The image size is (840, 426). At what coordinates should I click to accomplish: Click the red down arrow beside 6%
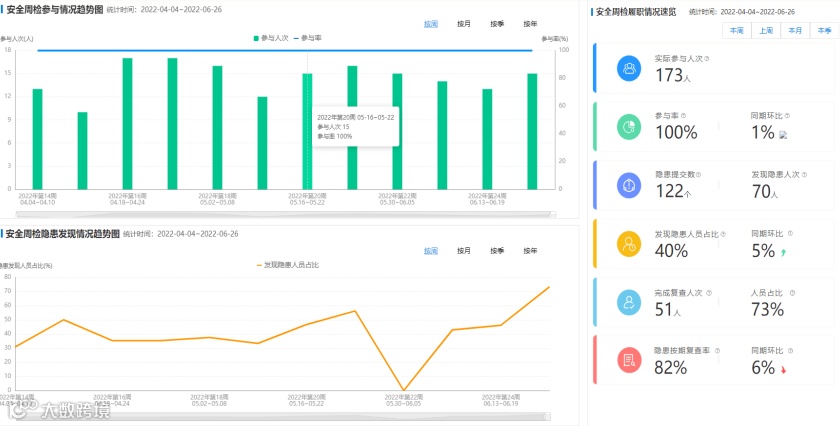click(x=784, y=370)
